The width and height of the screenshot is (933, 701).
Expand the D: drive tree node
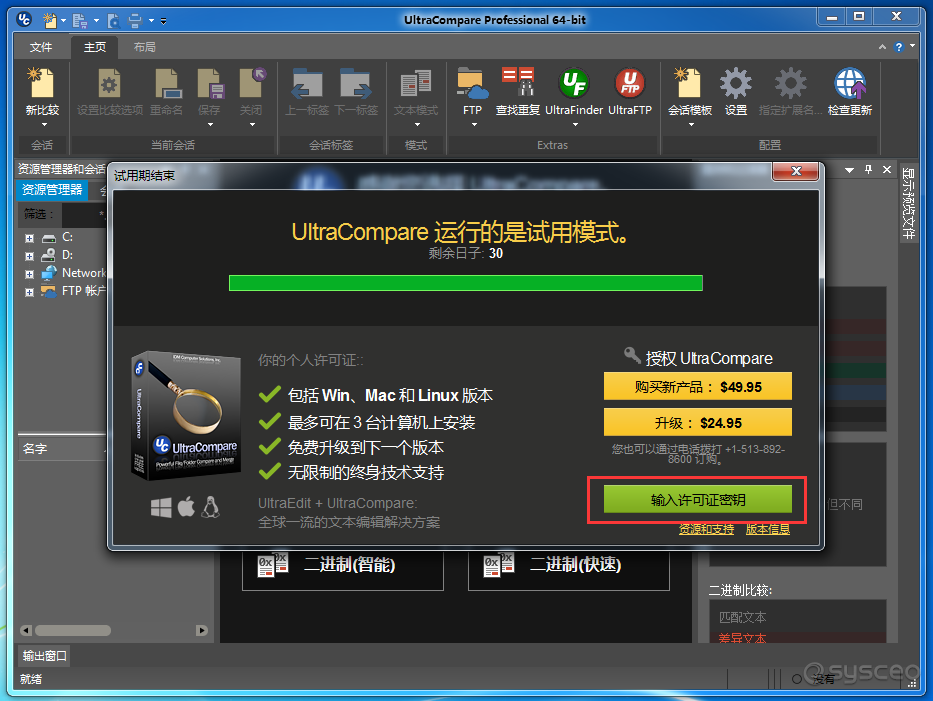(29, 256)
